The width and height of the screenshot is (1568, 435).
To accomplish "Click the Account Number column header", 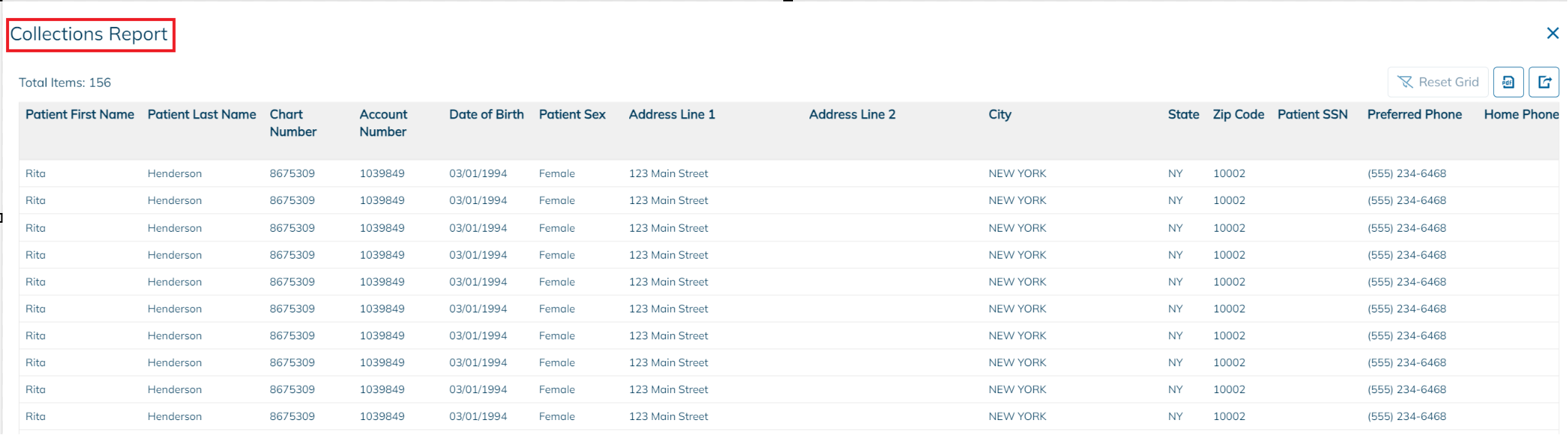I will (383, 123).
